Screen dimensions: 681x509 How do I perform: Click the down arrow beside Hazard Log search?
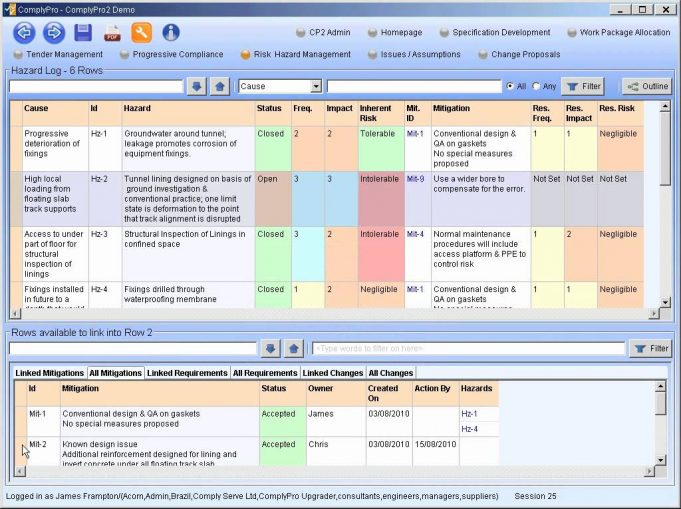coord(198,87)
